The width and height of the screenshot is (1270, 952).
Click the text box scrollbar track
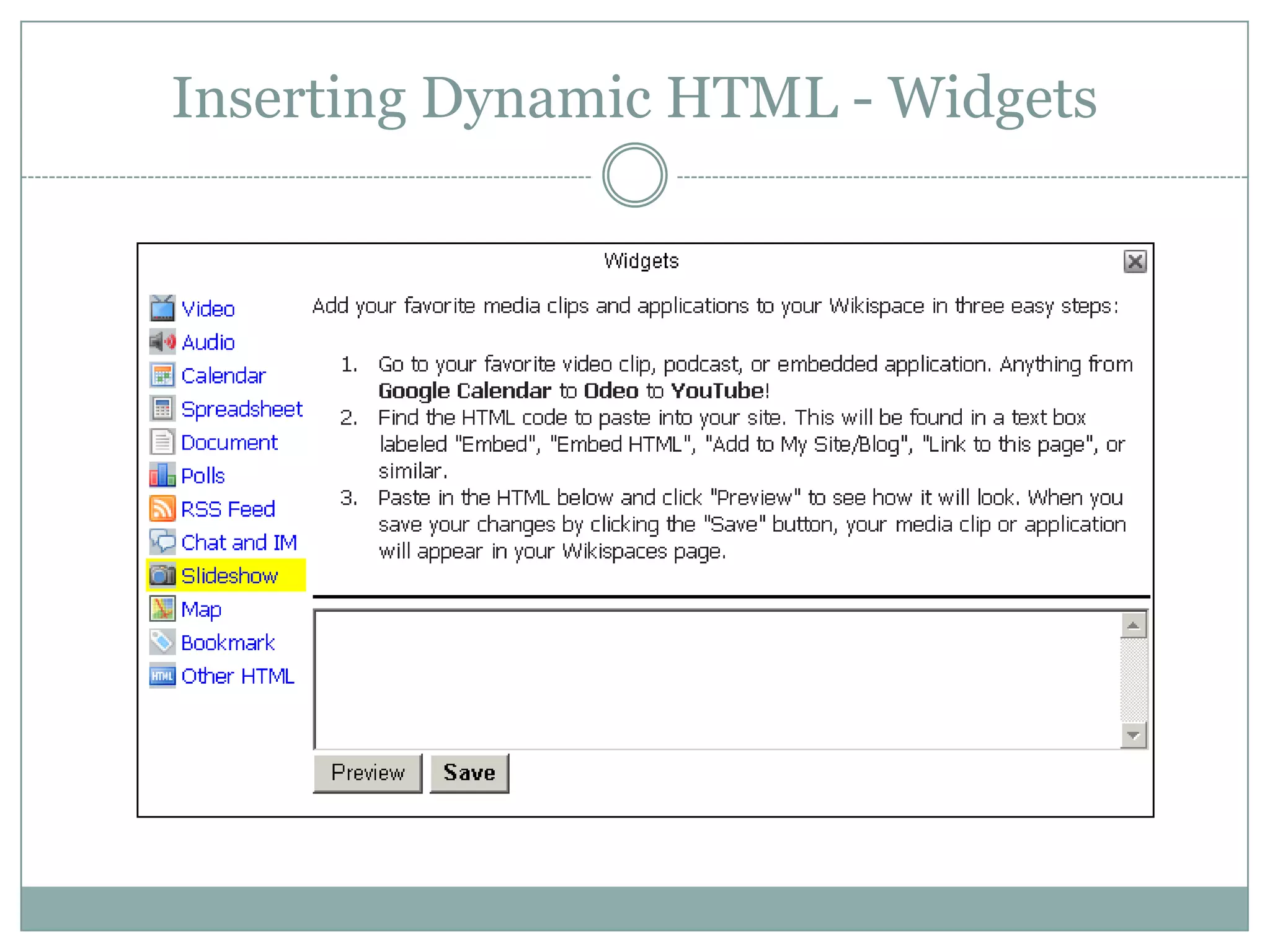point(1134,681)
